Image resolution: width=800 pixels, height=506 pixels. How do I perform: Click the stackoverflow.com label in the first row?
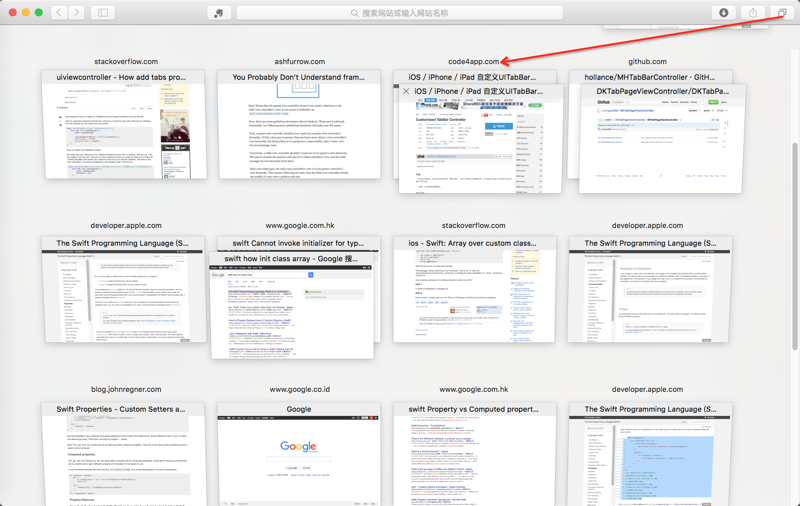(x=126, y=61)
